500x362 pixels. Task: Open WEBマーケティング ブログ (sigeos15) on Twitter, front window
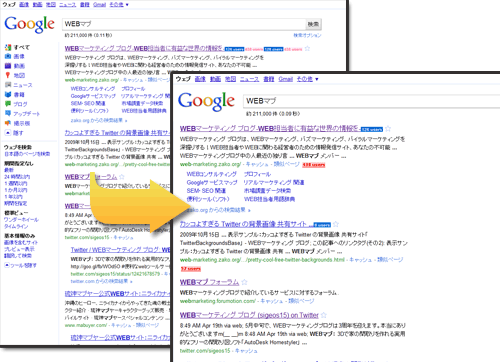249,315
